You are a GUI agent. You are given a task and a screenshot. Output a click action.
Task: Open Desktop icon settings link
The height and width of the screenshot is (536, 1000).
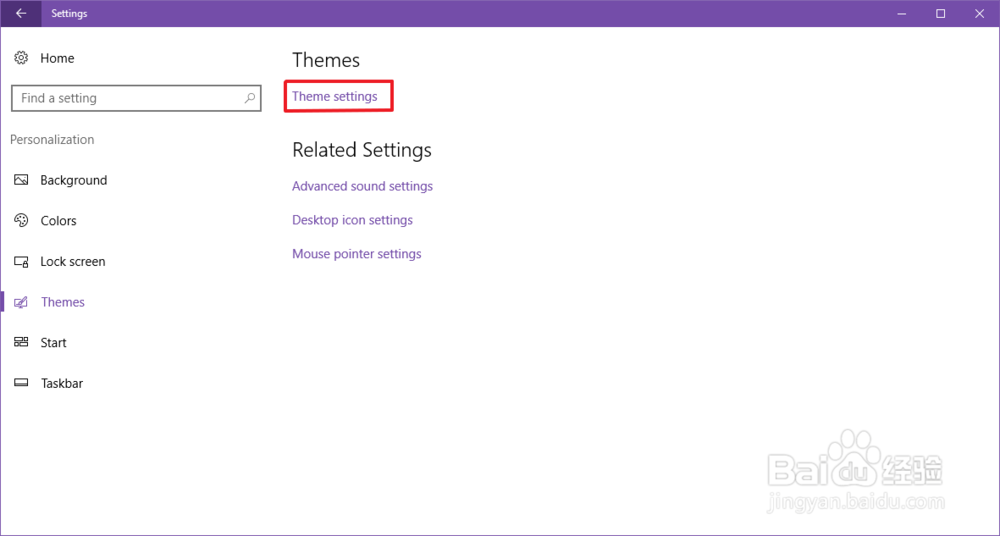352,220
